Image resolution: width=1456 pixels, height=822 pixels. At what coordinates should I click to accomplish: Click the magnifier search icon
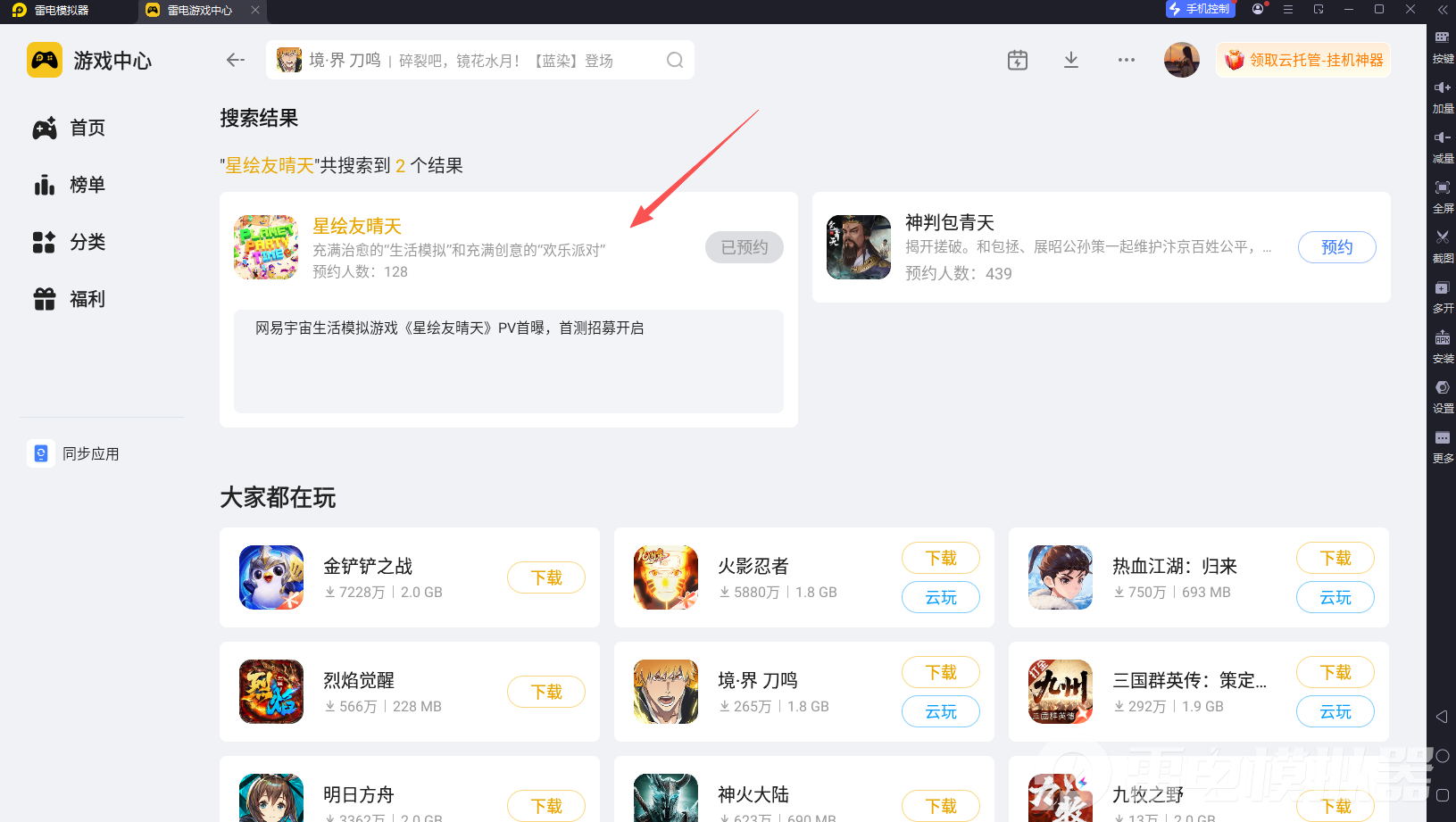click(675, 60)
